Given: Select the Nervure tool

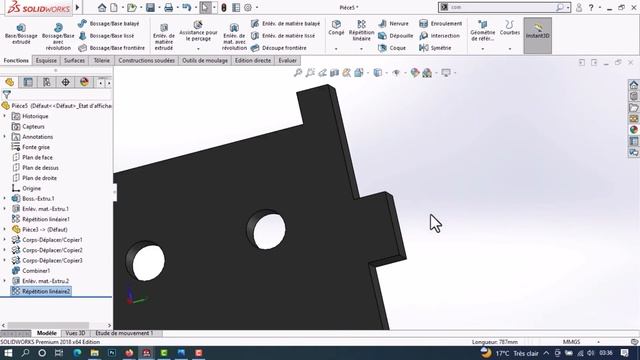Looking at the screenshot, I should tap(393, 24).
